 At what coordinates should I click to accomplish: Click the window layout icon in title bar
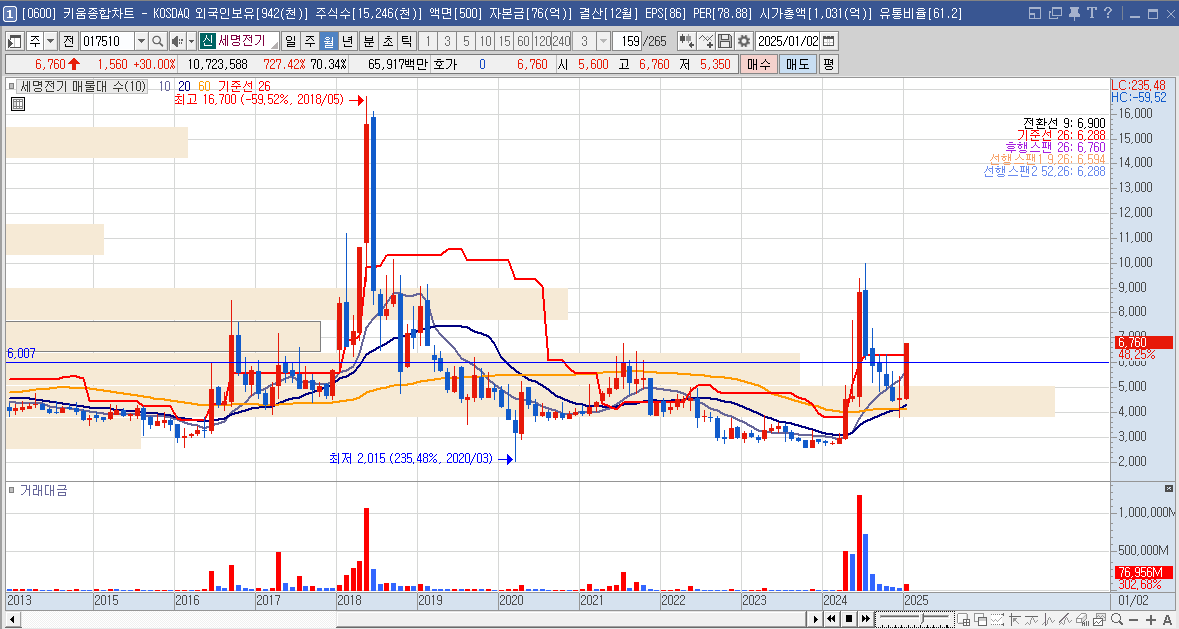point(1036,13)
